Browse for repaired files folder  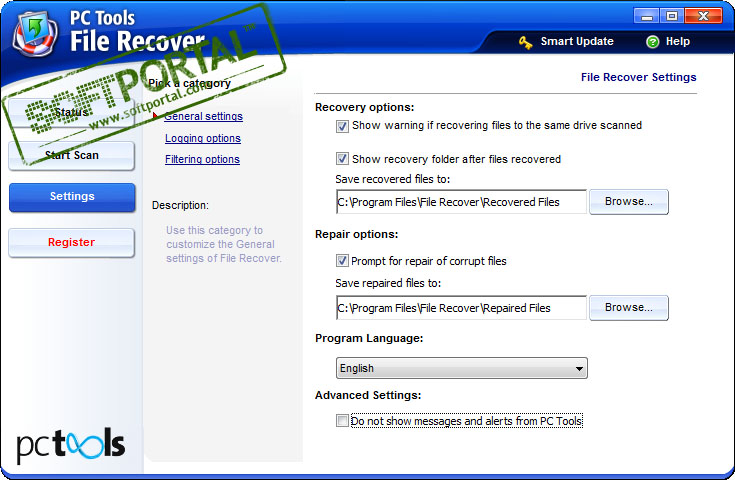(629, 308)
